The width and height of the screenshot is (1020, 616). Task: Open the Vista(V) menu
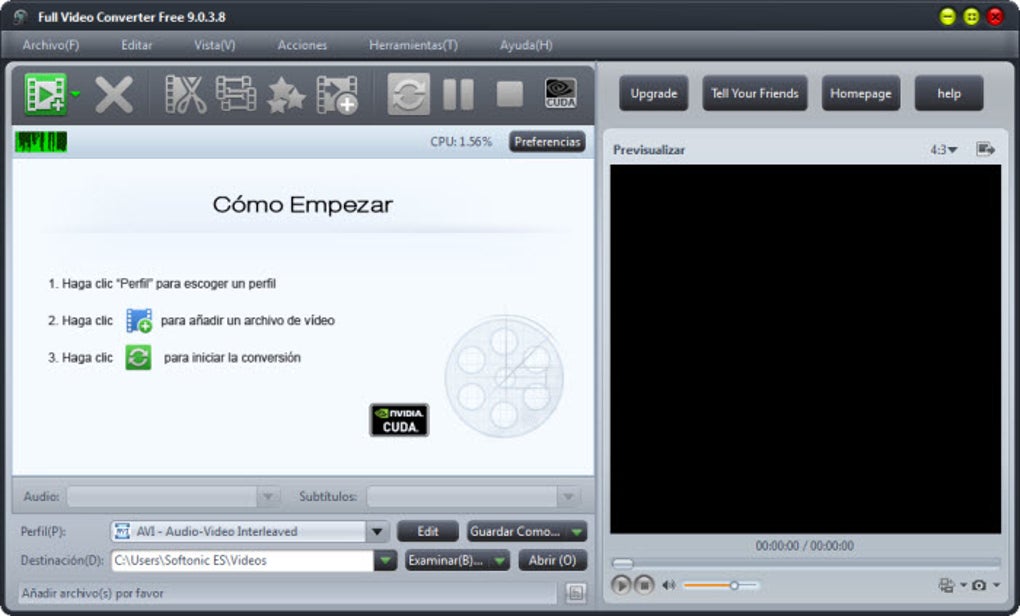coord(215,45)
